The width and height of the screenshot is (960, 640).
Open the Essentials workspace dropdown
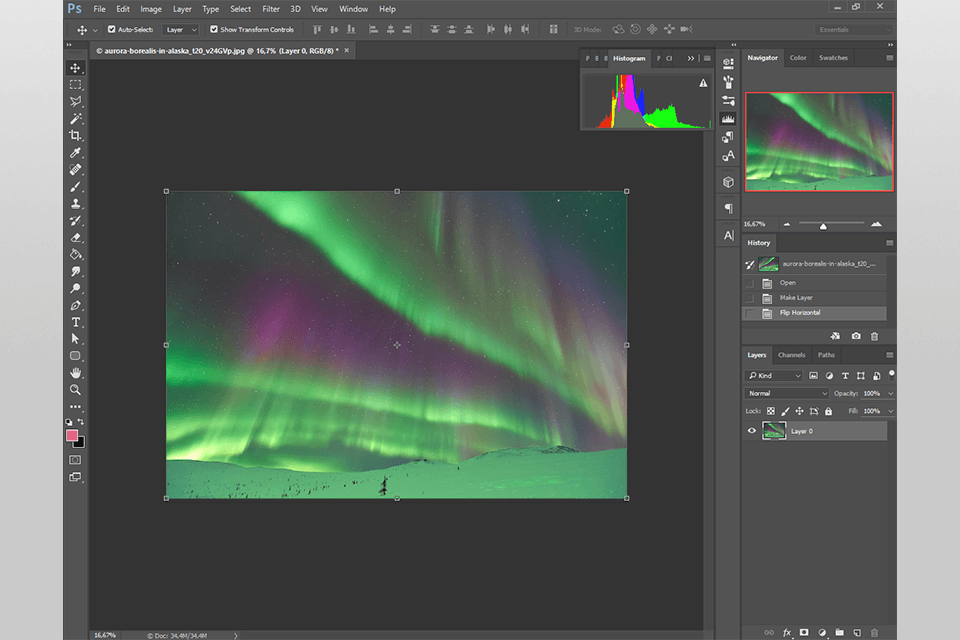tap(853, 29)
